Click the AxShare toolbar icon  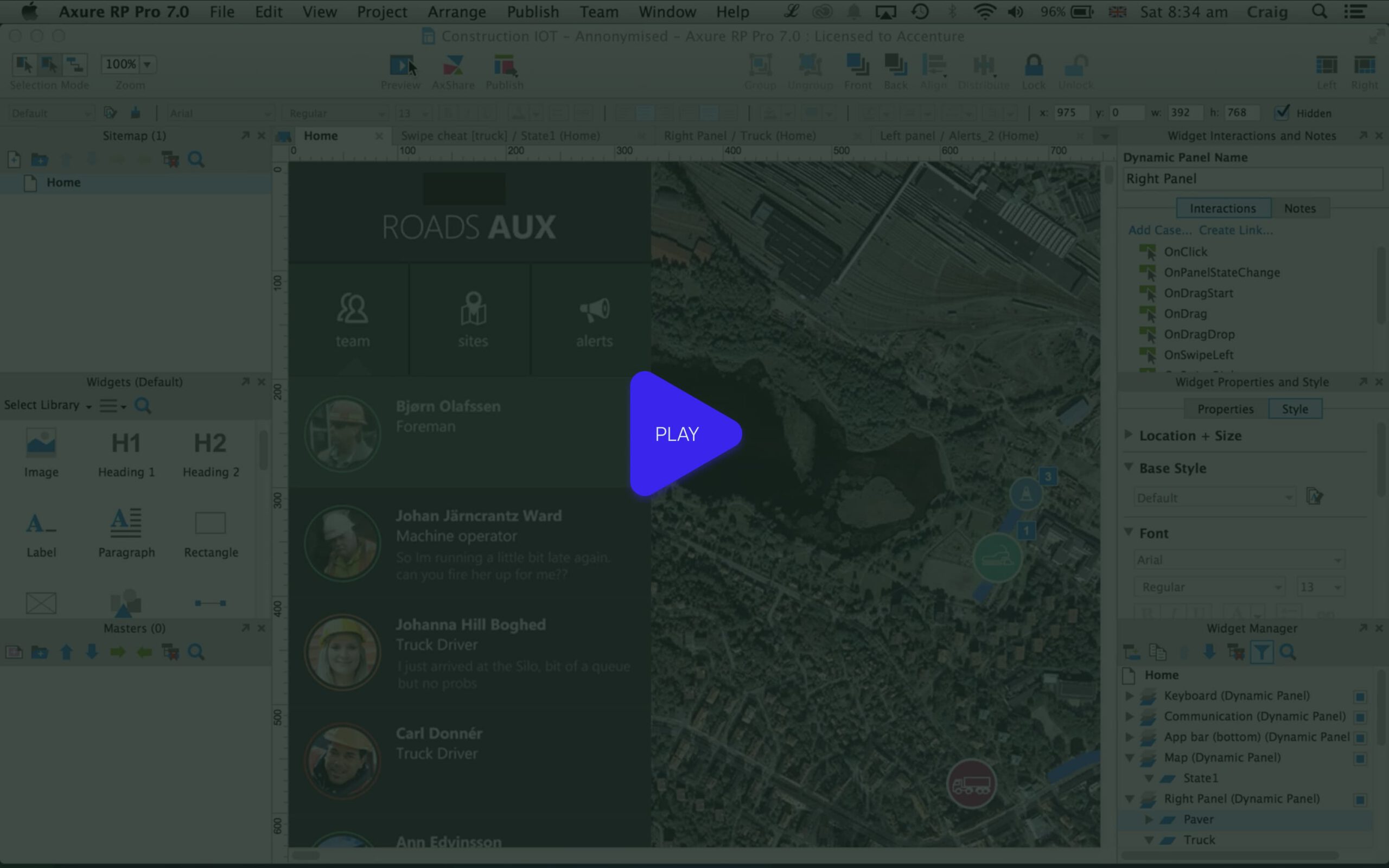453,66
